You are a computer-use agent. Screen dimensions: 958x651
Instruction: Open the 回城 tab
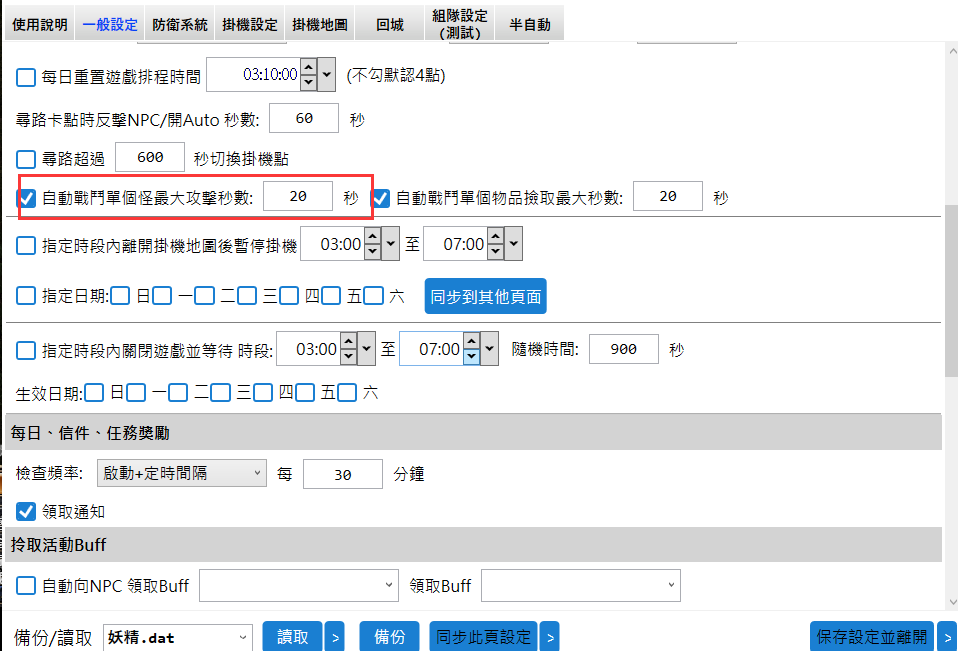click(390, 24)
